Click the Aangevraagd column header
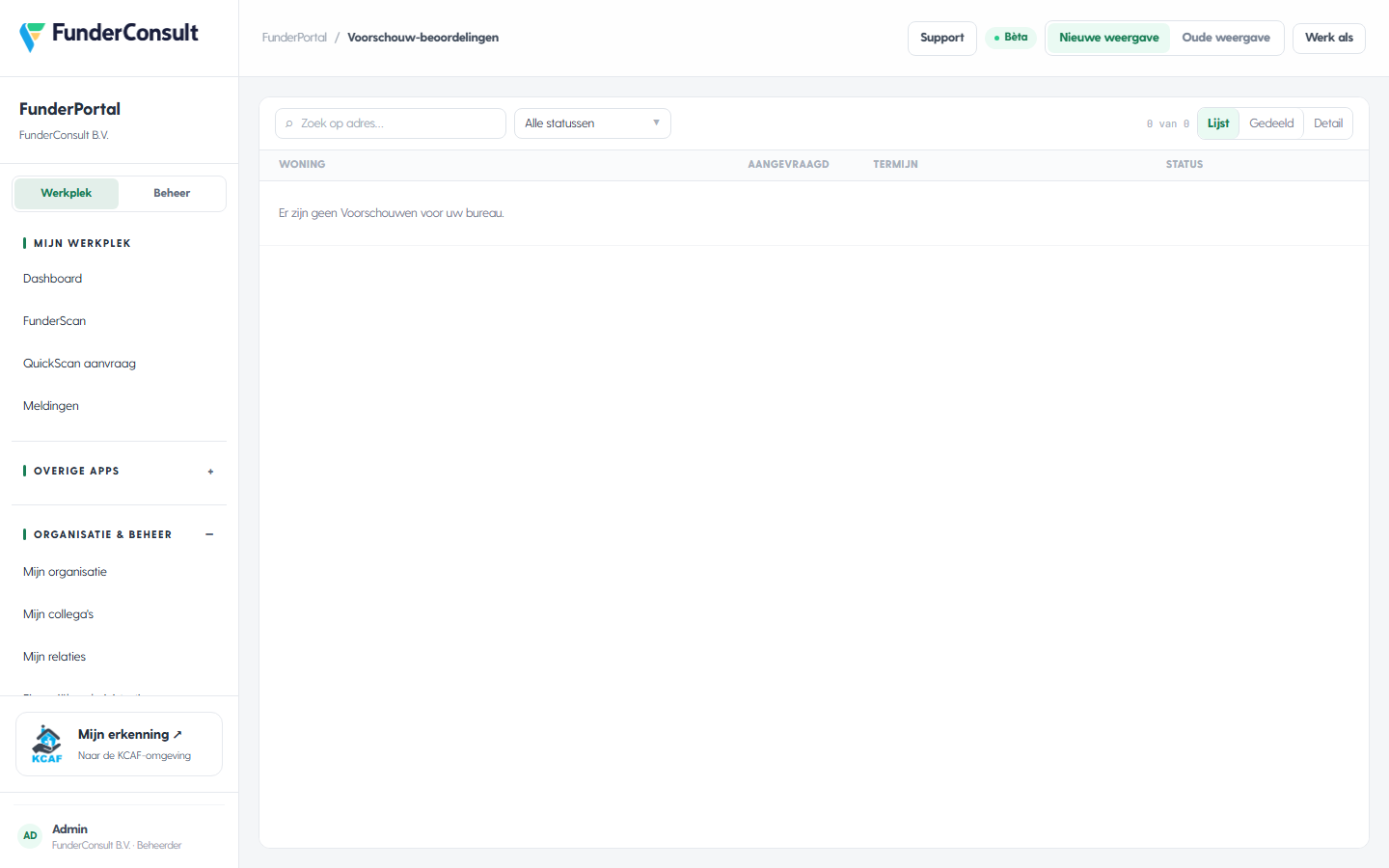1389x868 pixels. [x=788, y=165]
